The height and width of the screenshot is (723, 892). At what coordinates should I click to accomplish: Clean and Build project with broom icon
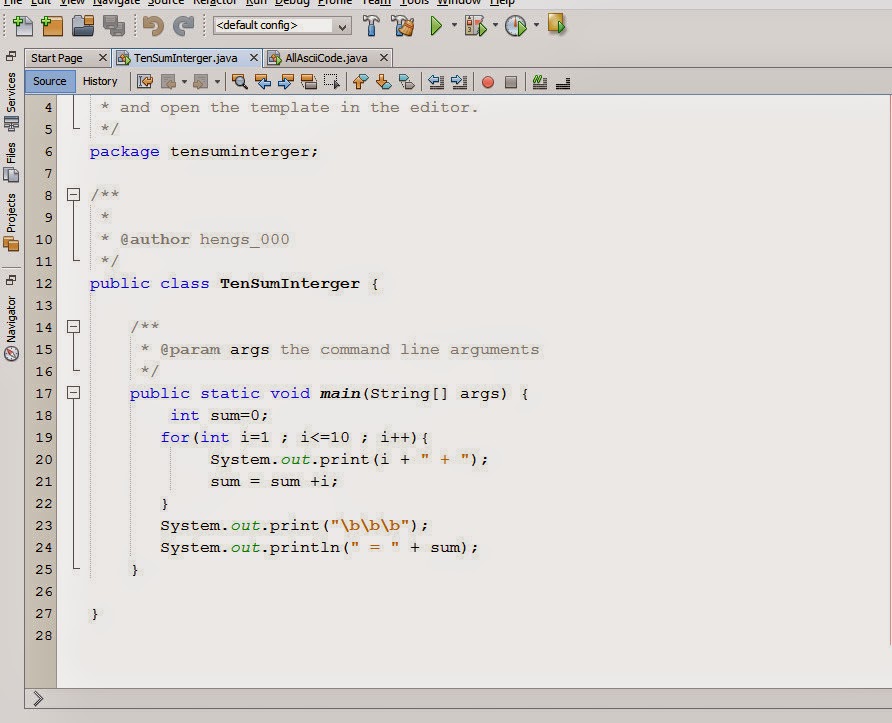403,26
